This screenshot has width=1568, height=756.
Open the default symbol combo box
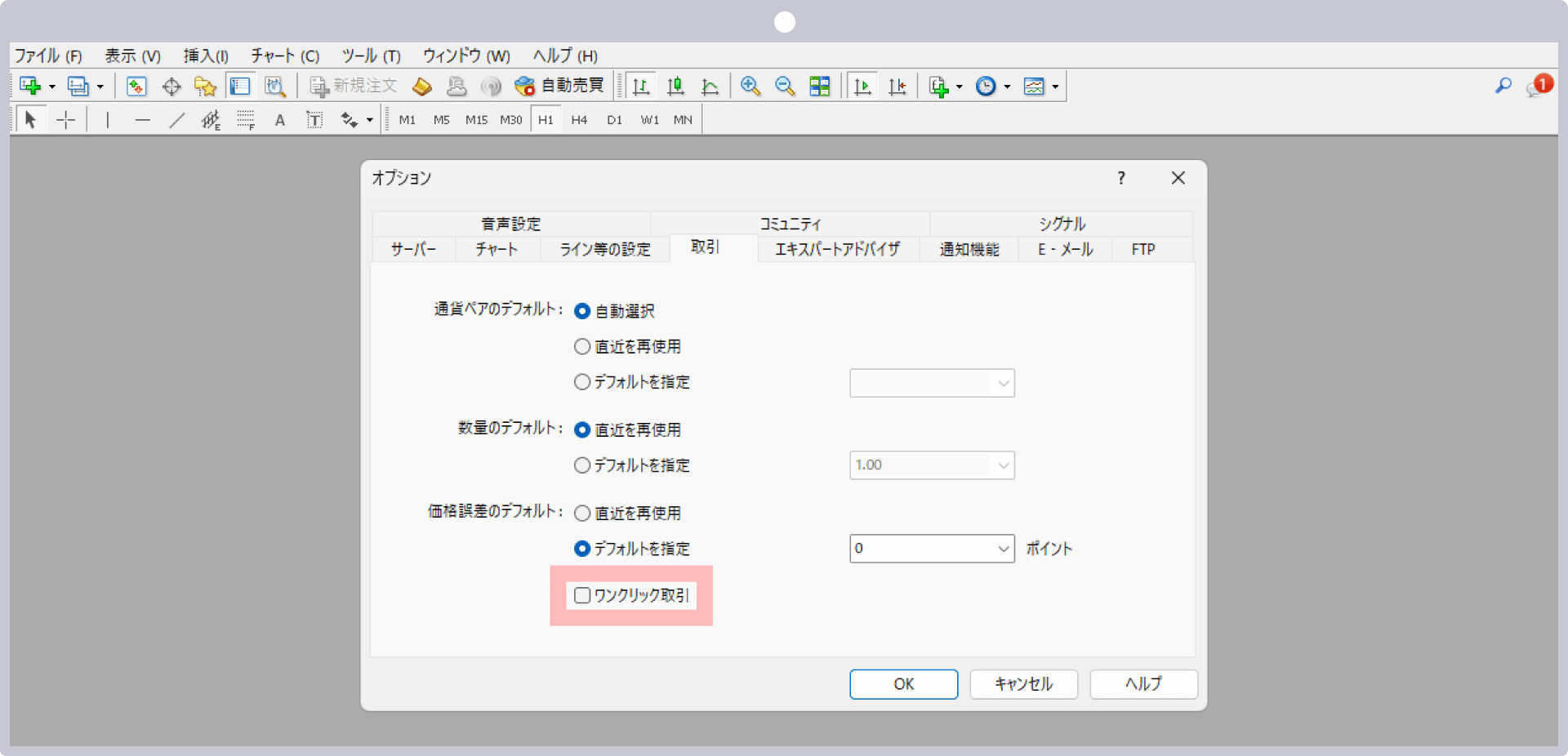coord(932,383)
